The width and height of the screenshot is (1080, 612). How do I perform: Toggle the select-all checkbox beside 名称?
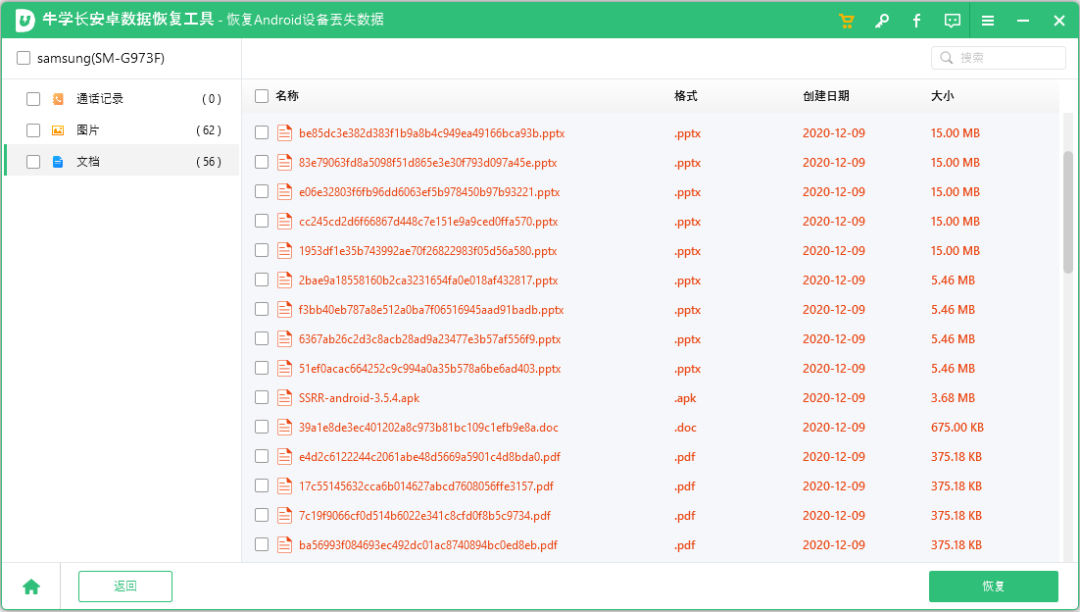point(262,96)
